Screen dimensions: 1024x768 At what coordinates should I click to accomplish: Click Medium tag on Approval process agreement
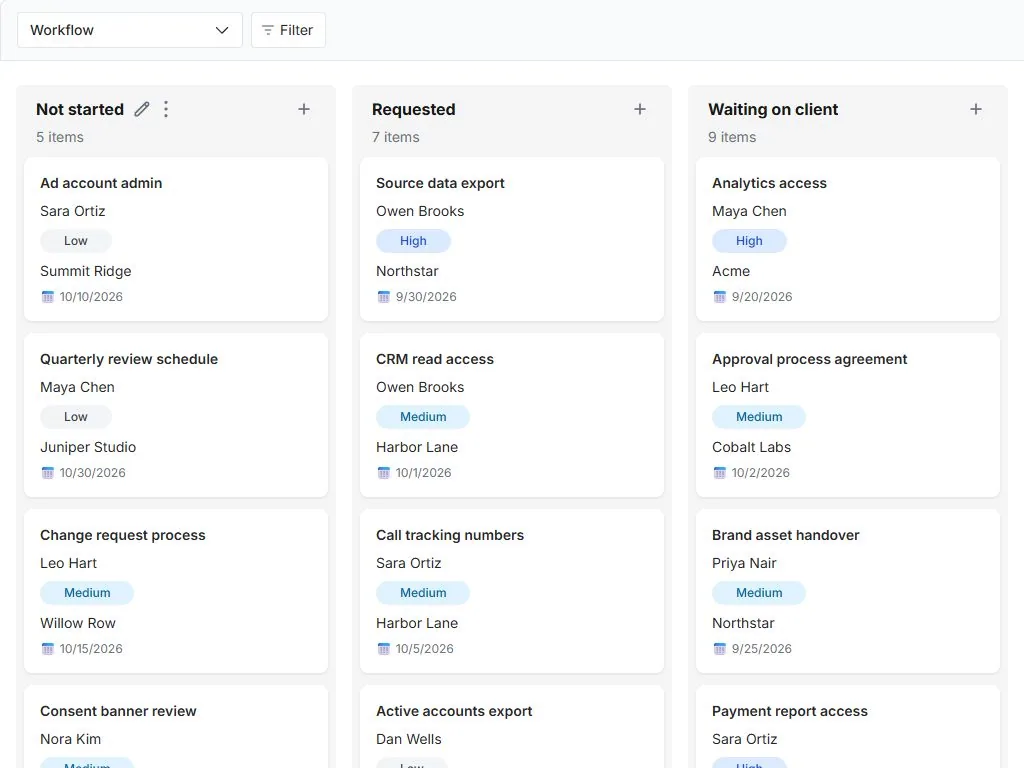point(759,417)
